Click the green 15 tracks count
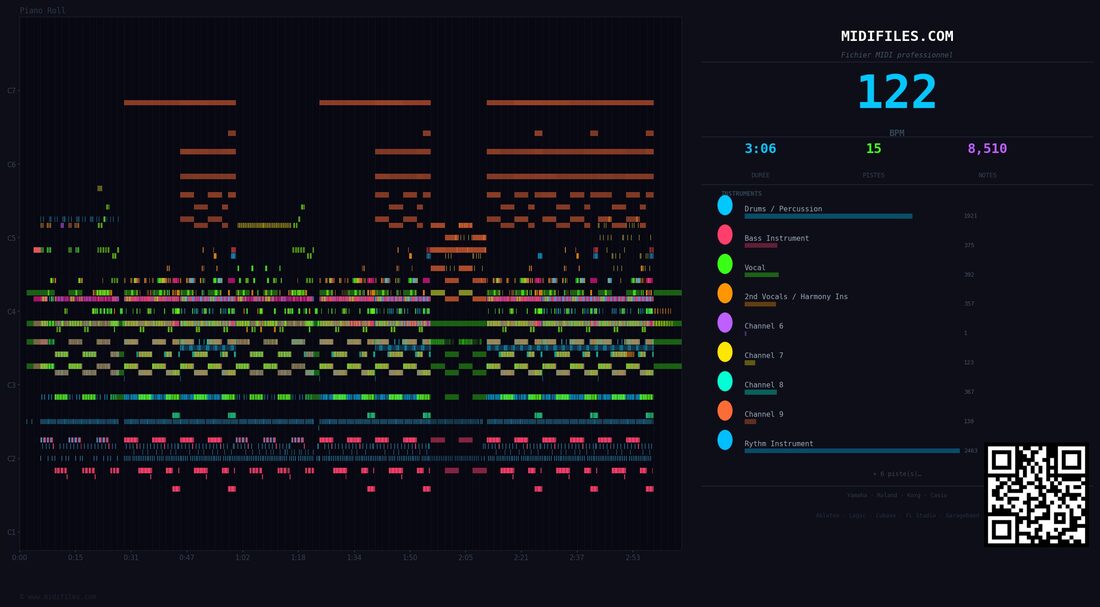The image size is (1100, 607). [873, 149]
